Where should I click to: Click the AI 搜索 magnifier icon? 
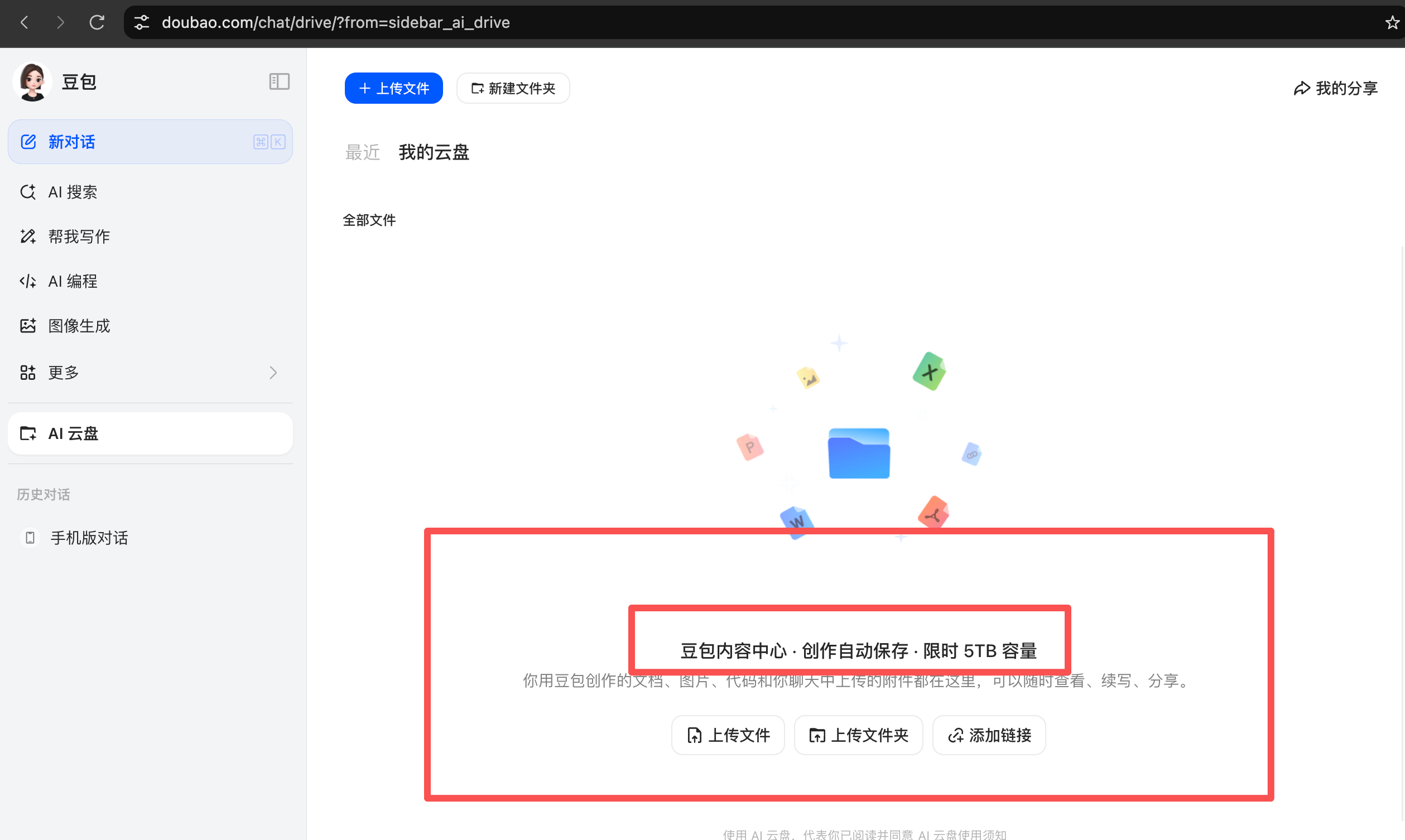pos(28,192)
